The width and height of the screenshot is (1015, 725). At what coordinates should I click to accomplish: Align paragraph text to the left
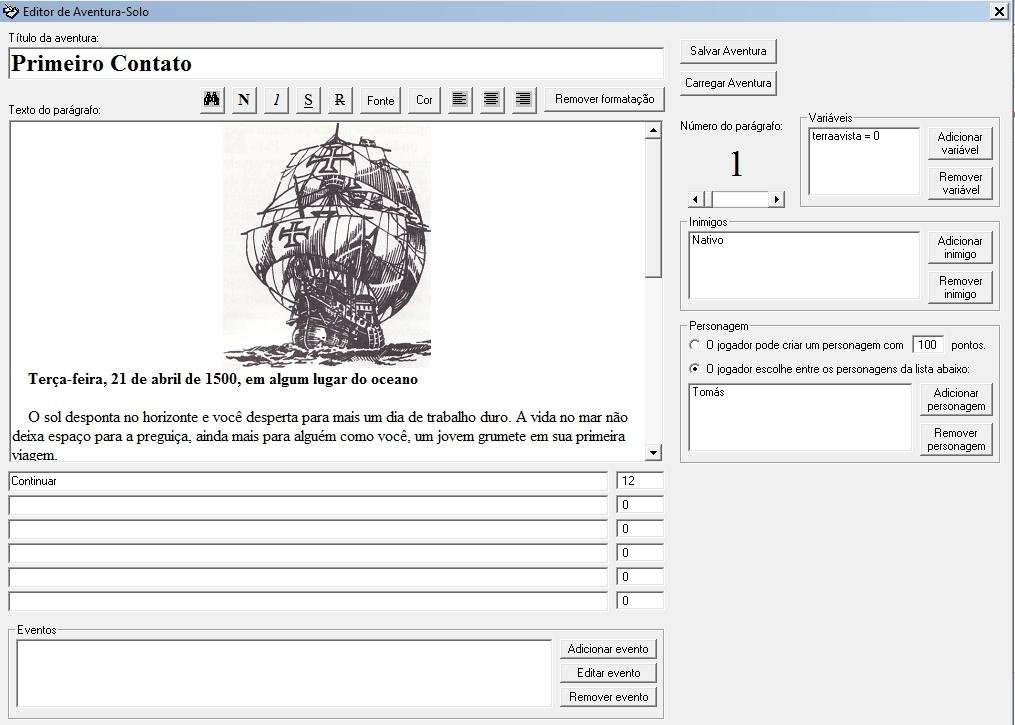point(460,100)
